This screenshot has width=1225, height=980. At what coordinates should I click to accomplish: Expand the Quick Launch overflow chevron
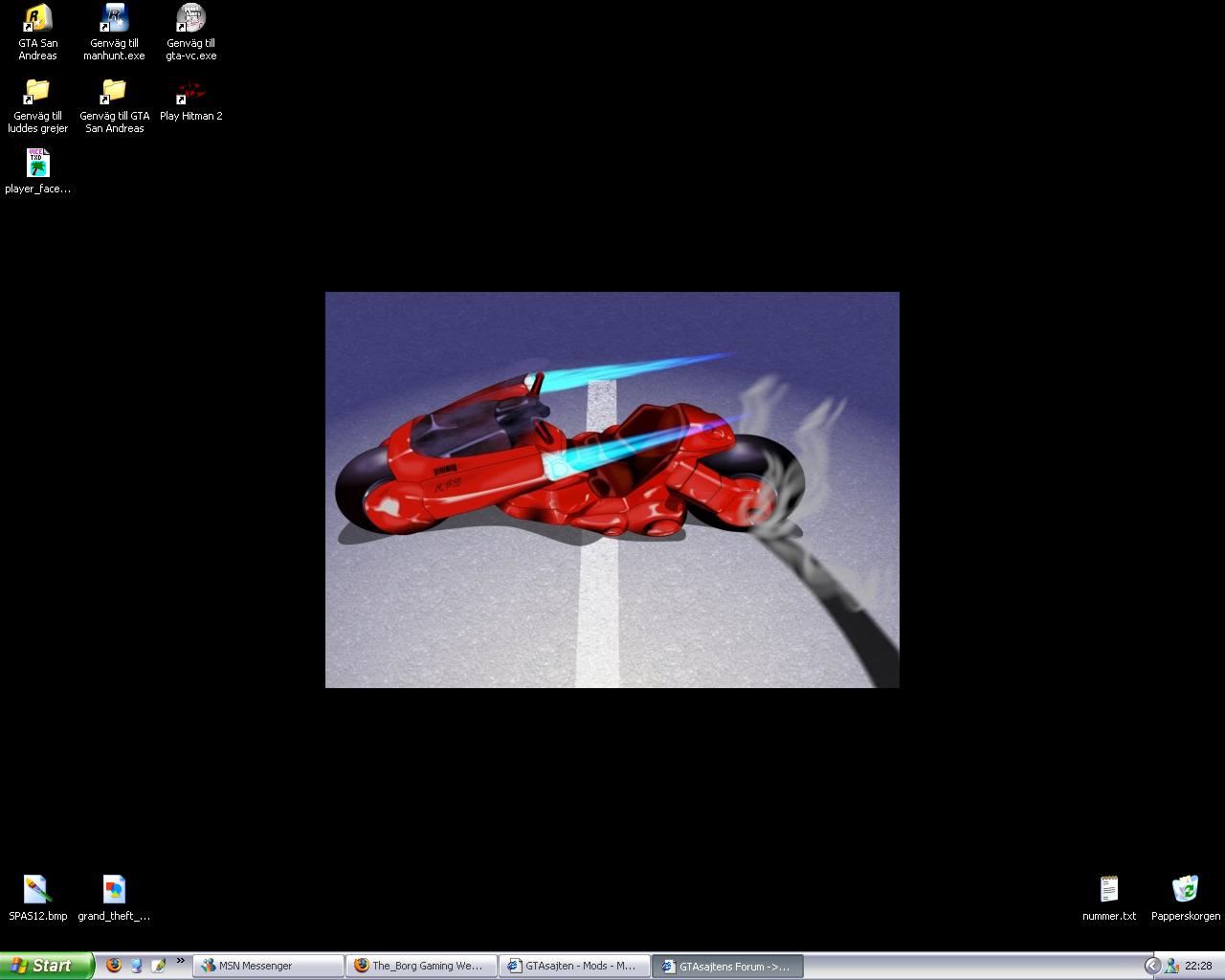pyautogui.click(x=180, y=961)
